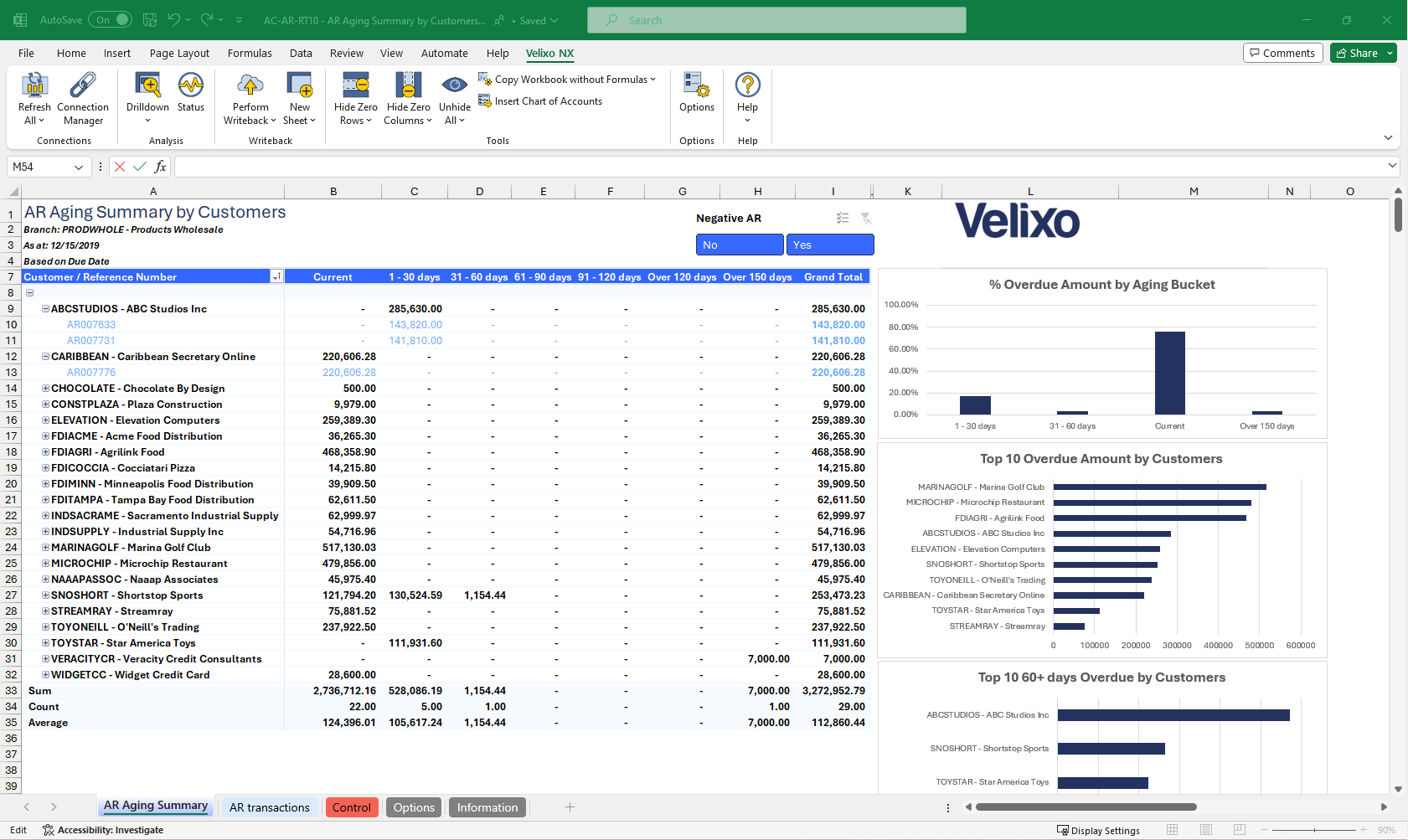The width and height of the screenshot is (1408, 840).
Task: Click the Comments button
Action: [1282, 53]
